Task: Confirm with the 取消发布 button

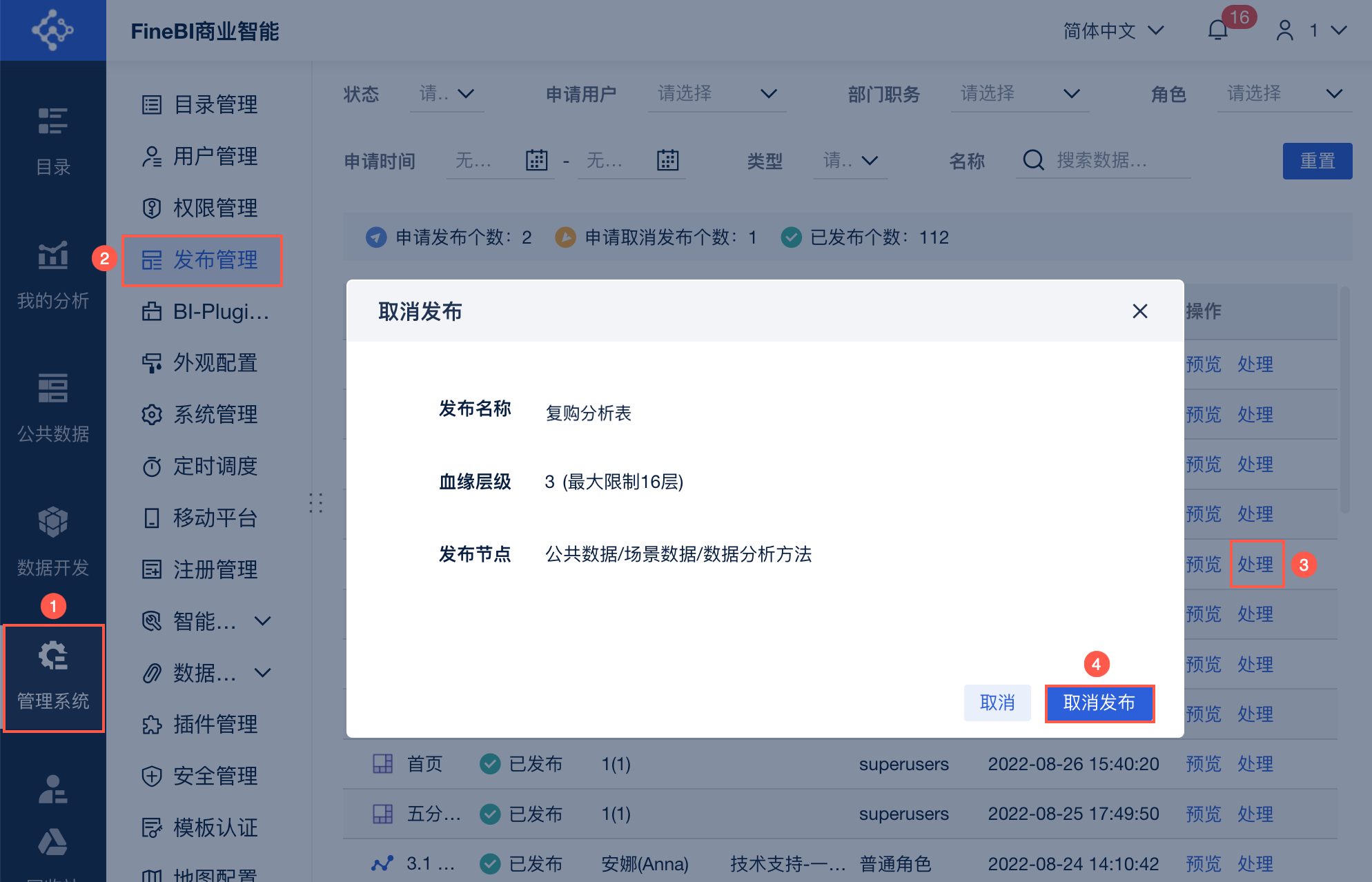Action: tap(1099, 703)
